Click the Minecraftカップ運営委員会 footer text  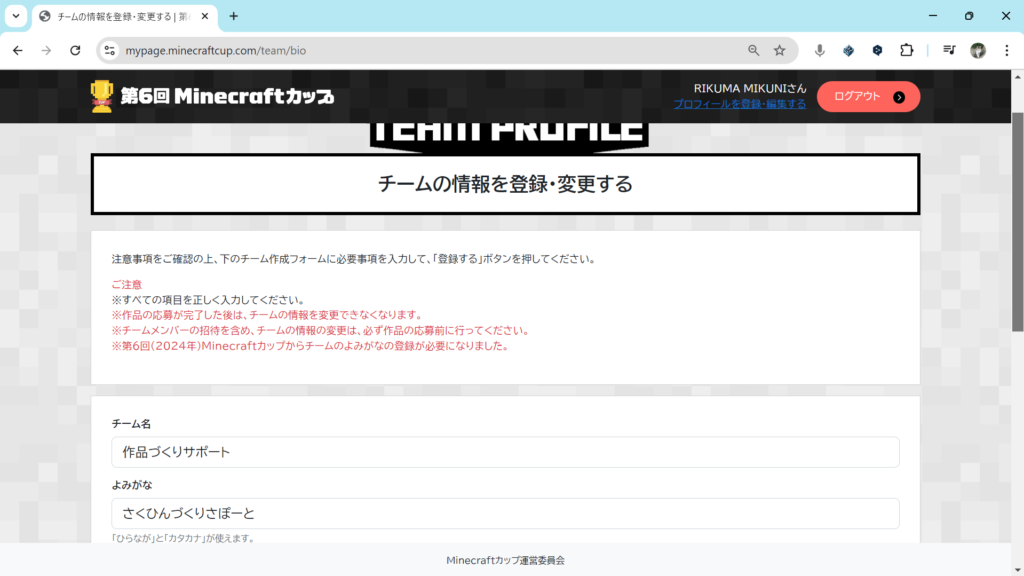click(x=505, y=560)
